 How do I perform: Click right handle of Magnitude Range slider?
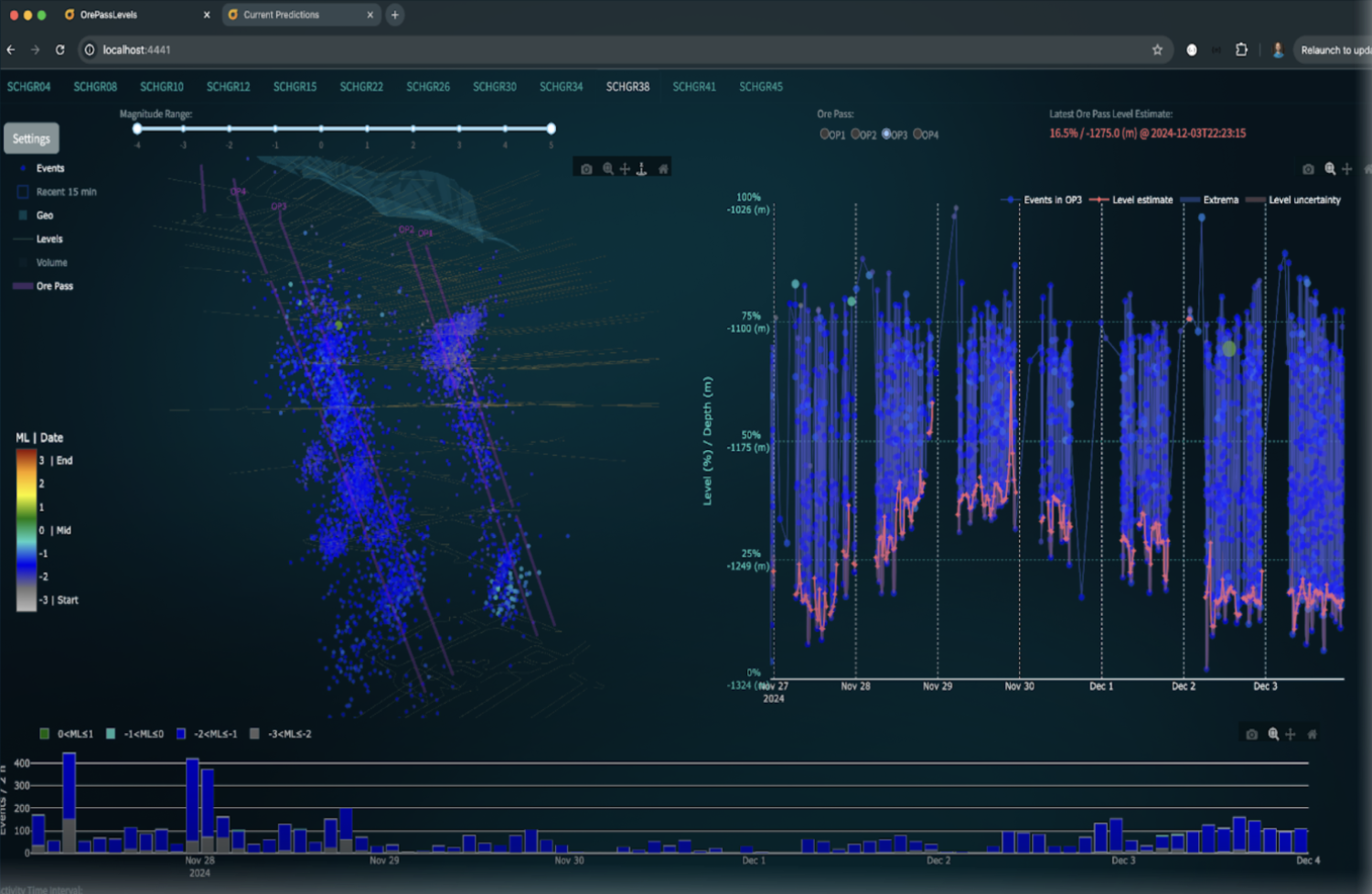coord(551,129)
